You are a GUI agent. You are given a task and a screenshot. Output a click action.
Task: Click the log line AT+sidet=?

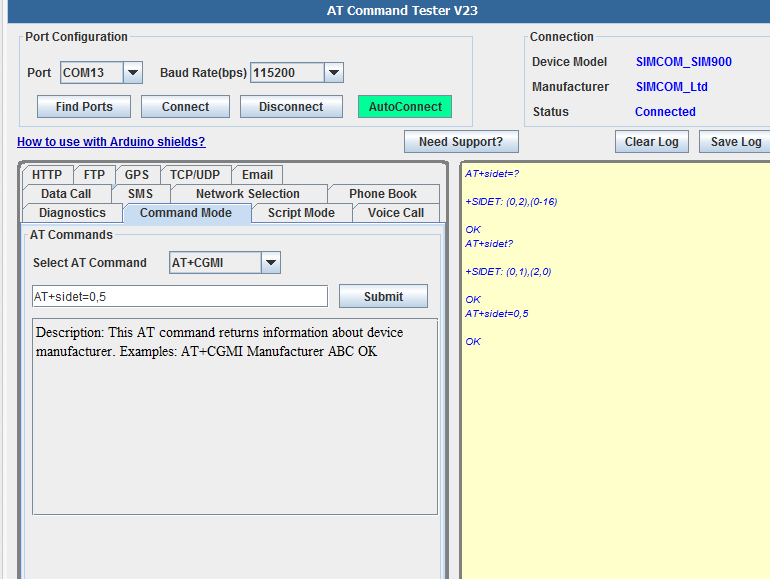click(x=492, y=173)
